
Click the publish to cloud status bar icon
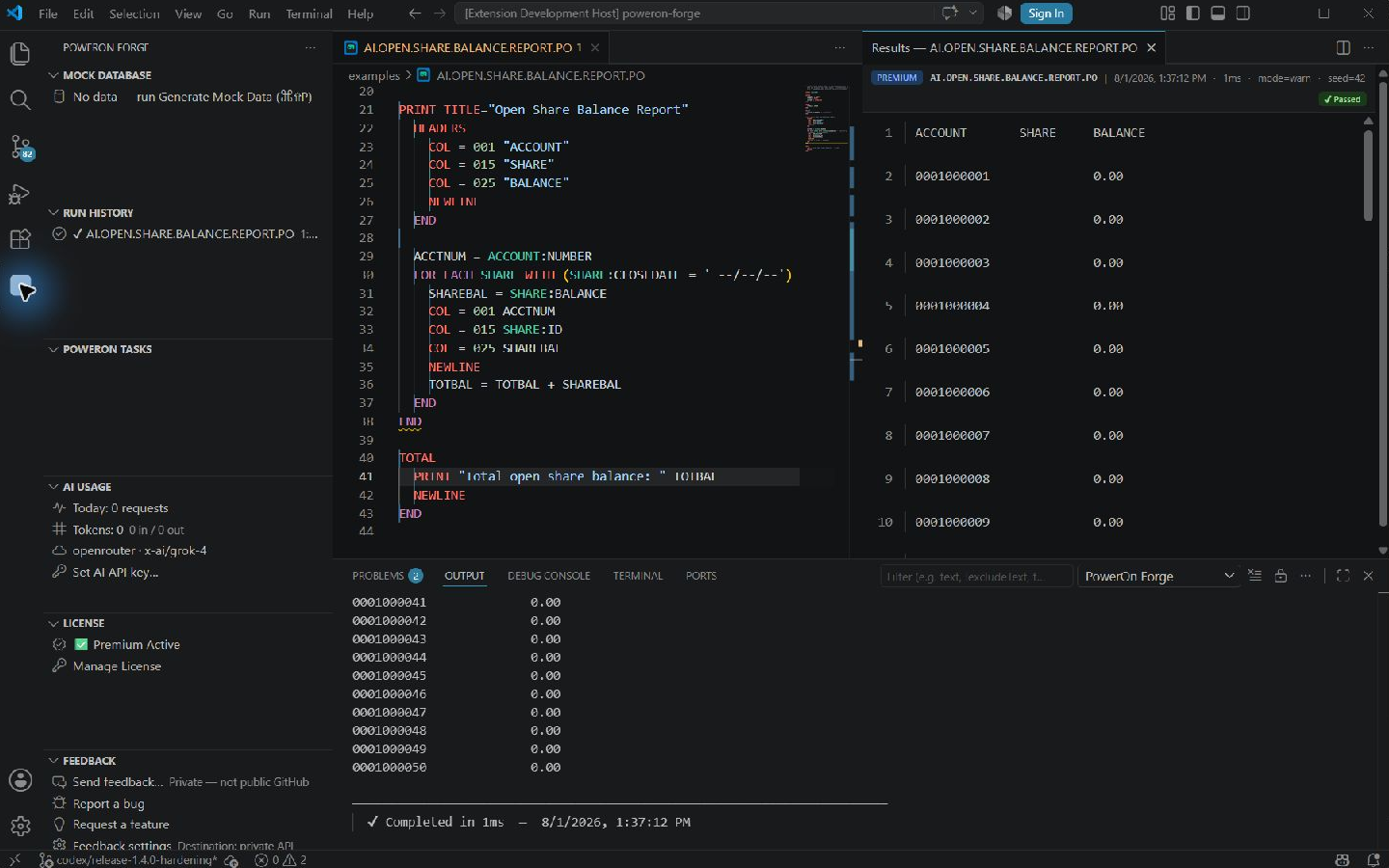point(231,859)
